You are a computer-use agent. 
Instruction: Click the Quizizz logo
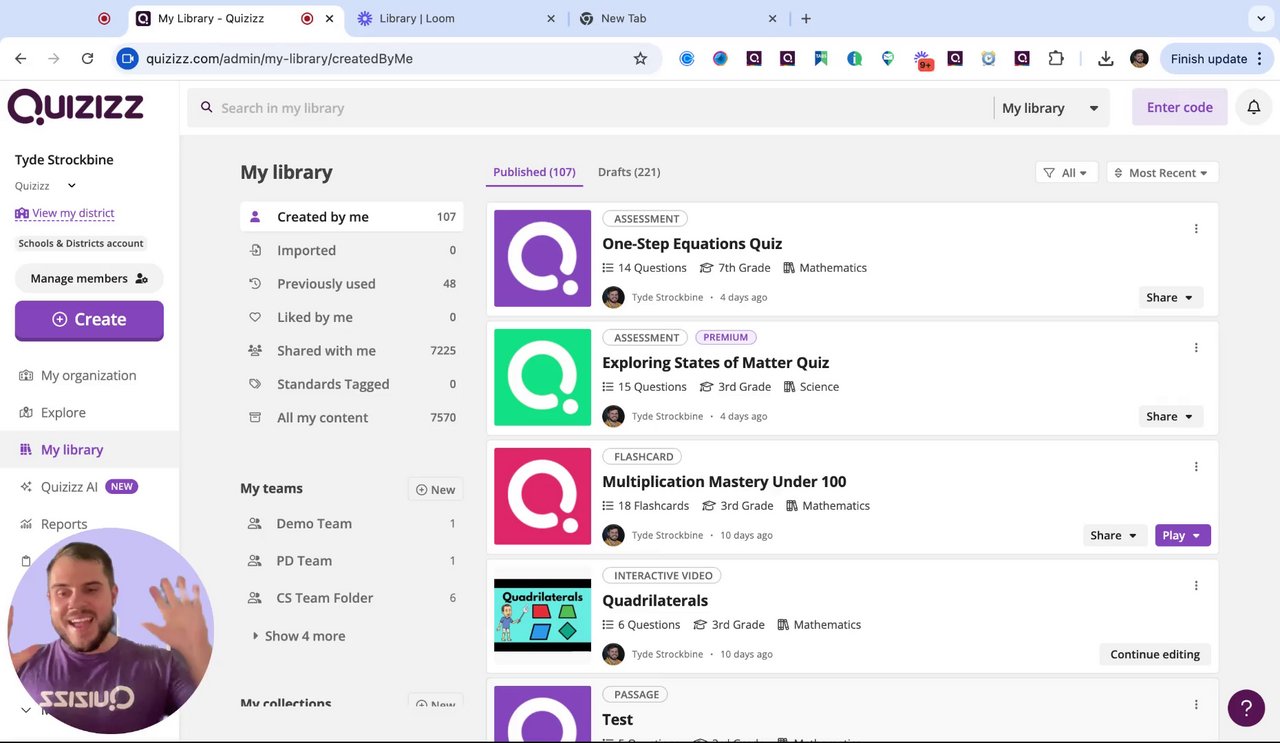point(76,106)
